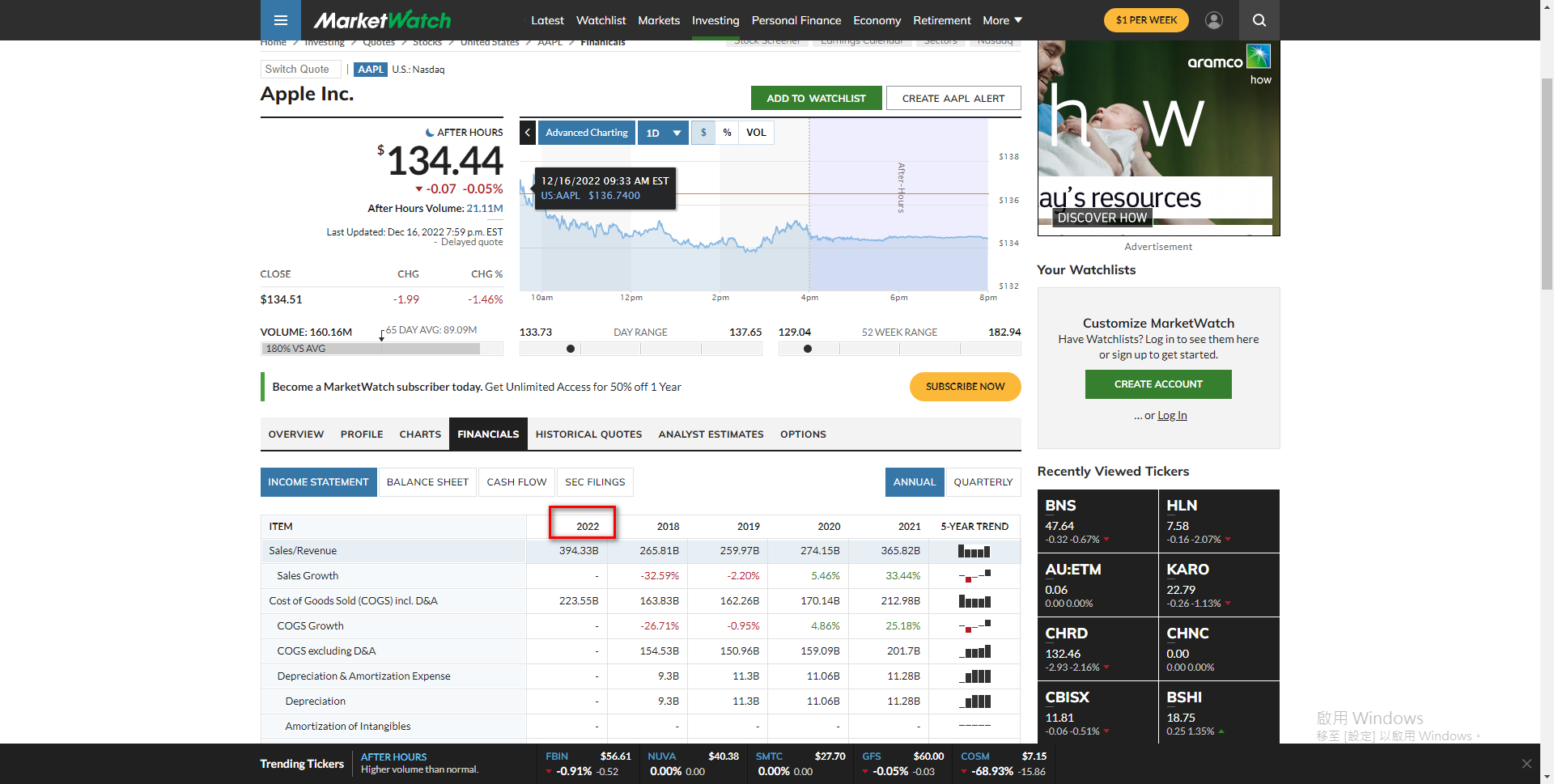
Task: Switch to the Options tab
Action: pos(803,434)
